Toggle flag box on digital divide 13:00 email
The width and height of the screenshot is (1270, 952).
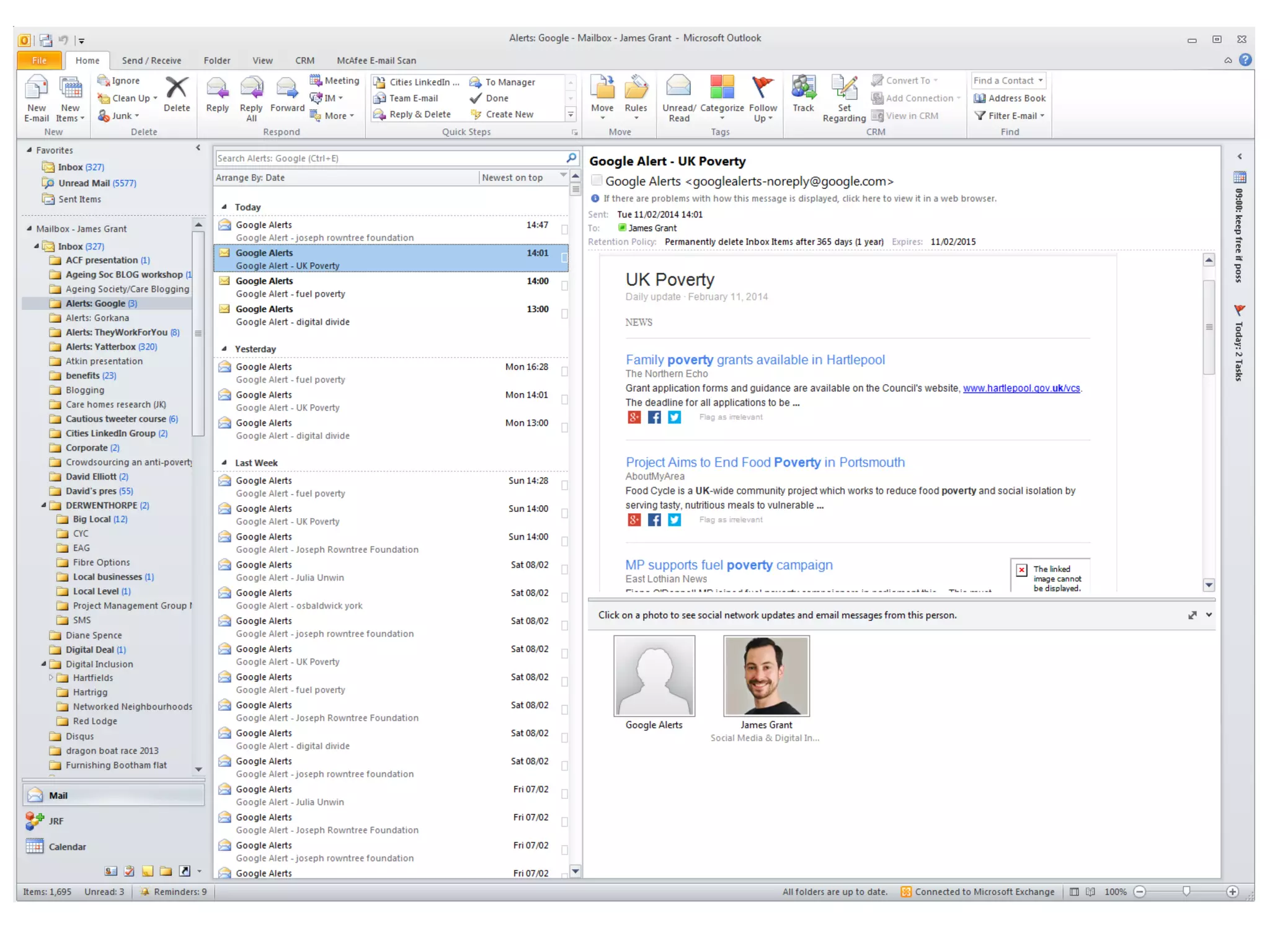[564, 314]
